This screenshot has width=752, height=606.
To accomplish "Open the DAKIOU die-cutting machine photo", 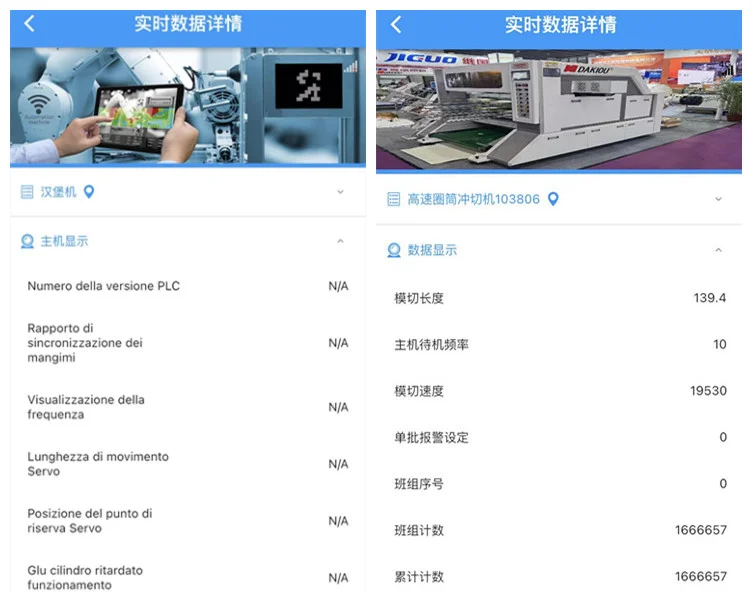I will (559, 110).
